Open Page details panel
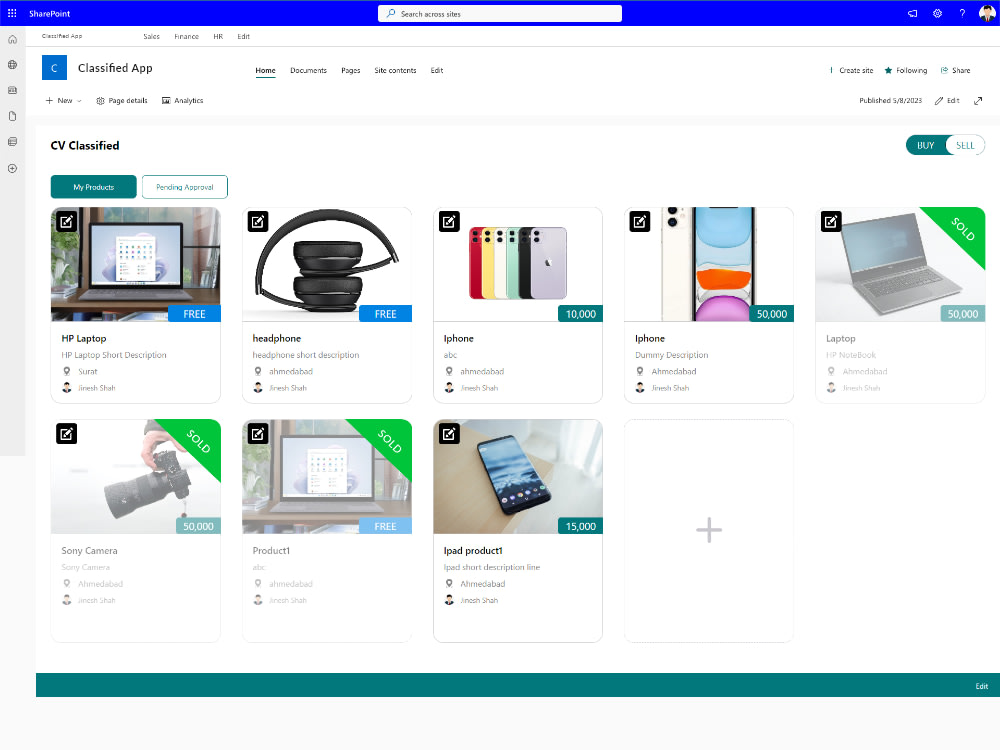The width and height of the screenshot is (1000, 750). pos(122,100)
